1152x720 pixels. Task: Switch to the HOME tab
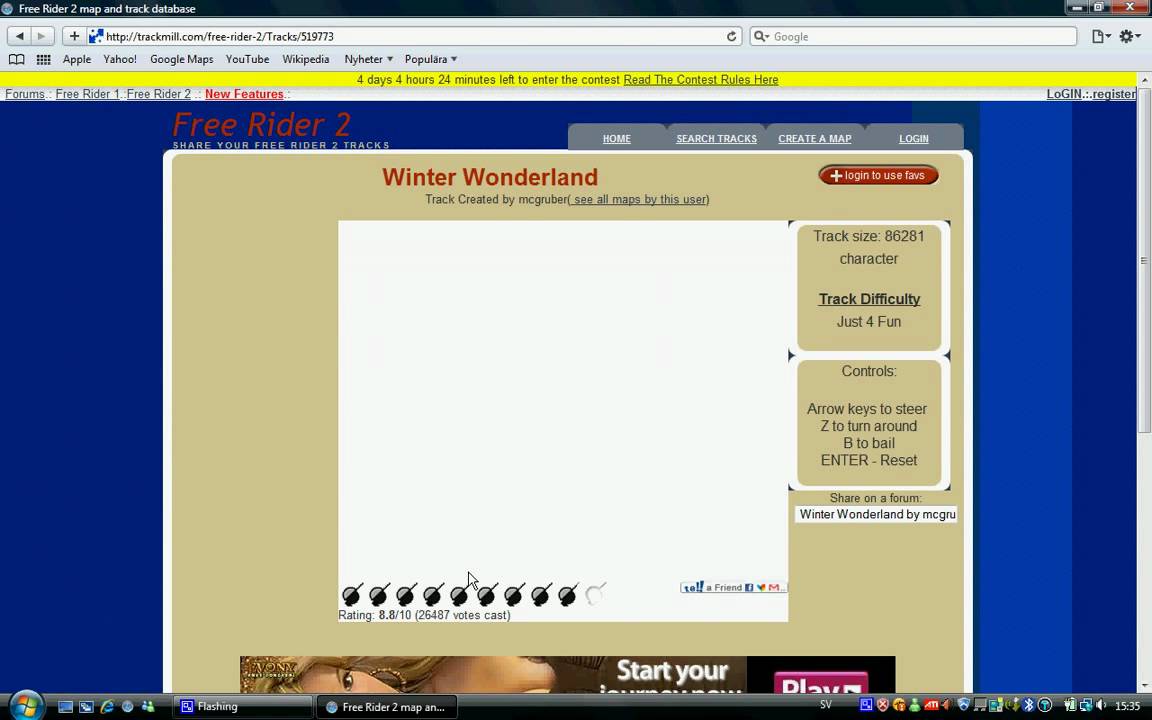(616, 139)
